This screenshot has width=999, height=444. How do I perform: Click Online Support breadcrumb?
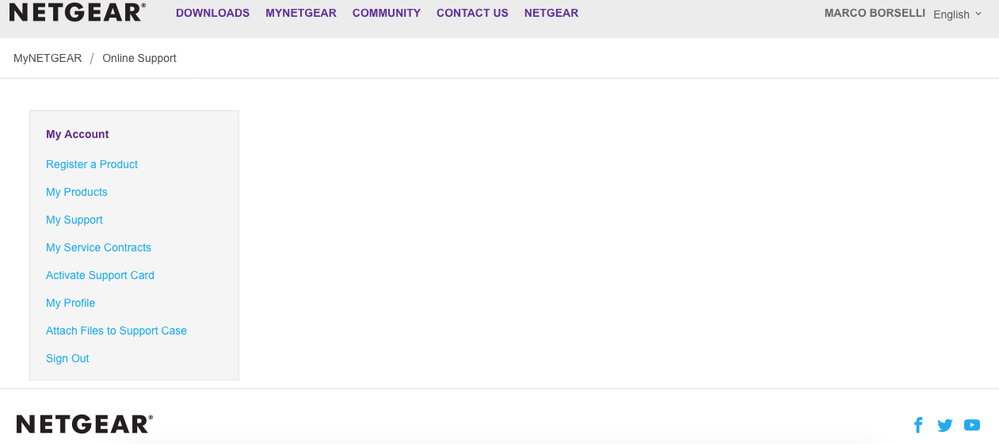coord(140,58)
